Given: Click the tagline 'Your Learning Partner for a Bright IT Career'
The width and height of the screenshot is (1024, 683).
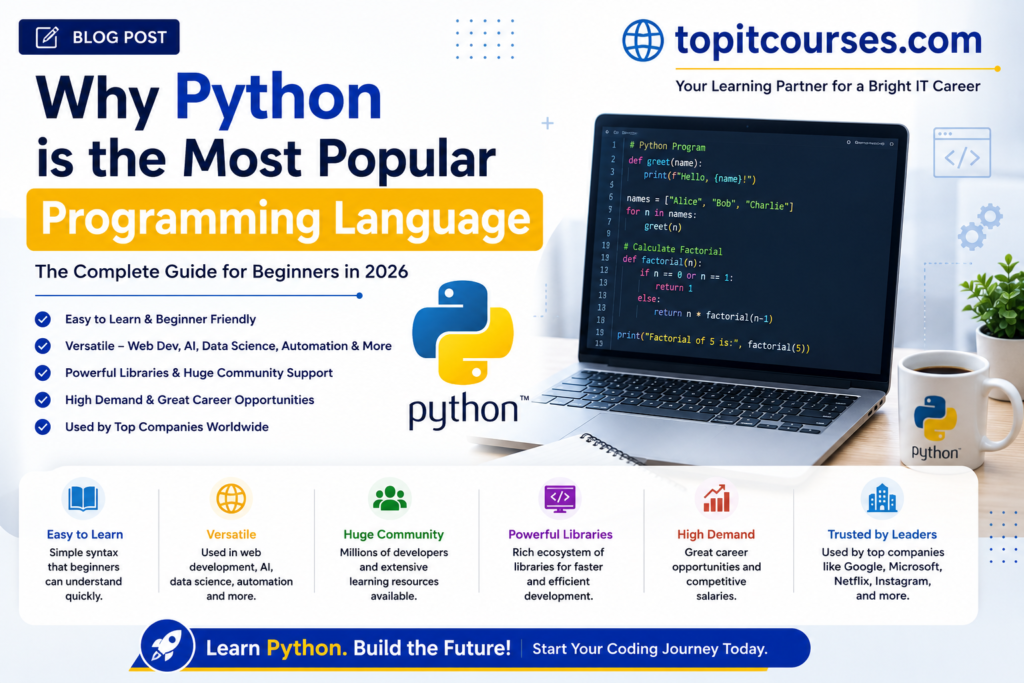Looking at the screenshot, I should 827,86.
